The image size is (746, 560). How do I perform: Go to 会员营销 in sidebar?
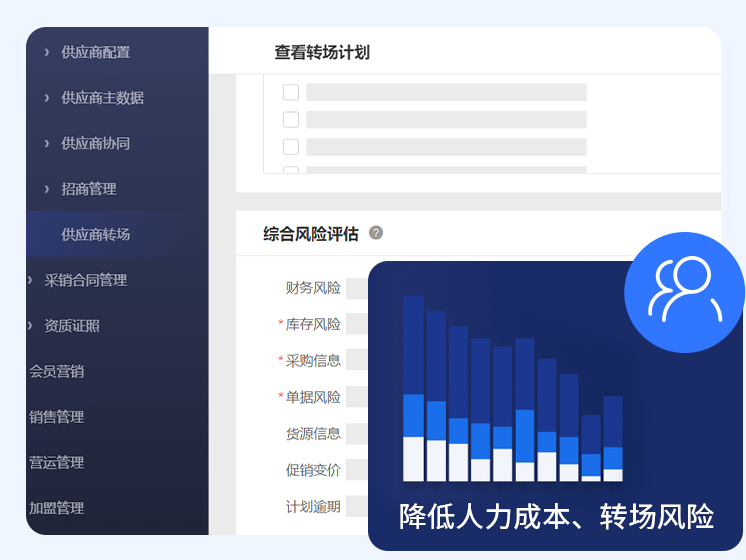tap(56, 371)
